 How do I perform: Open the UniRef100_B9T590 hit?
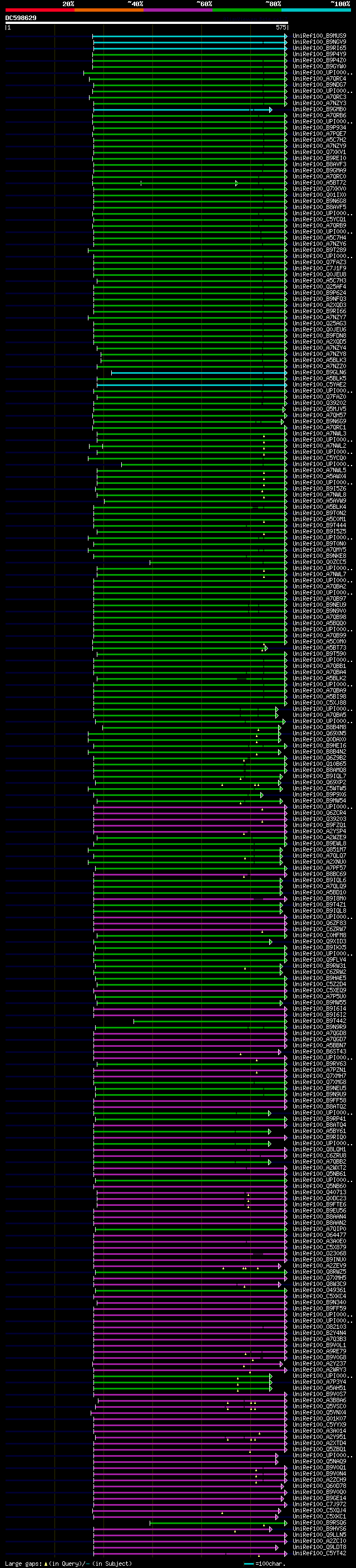[x=319, y=654]
